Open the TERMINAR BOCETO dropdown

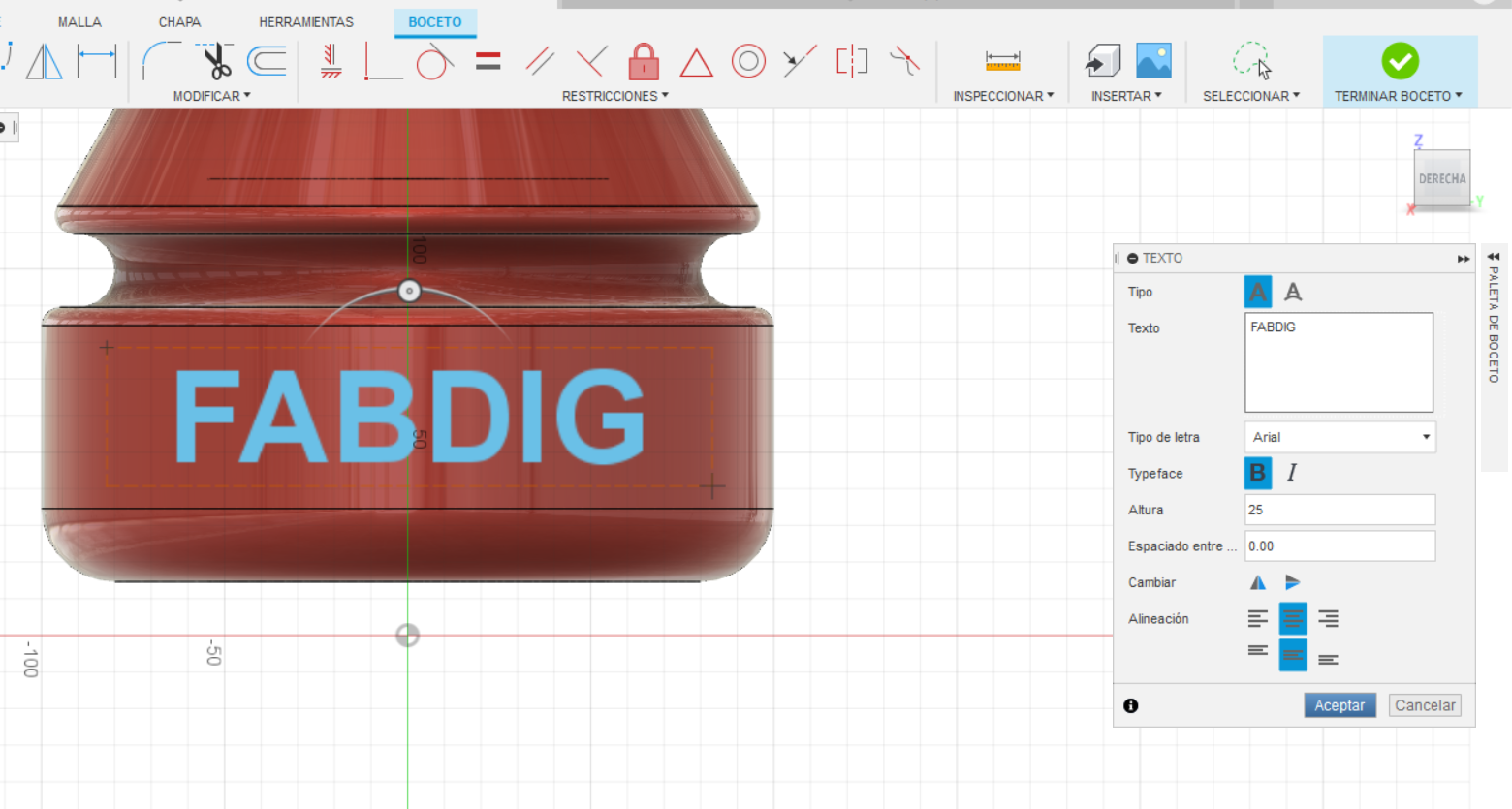coord(1399,96)
